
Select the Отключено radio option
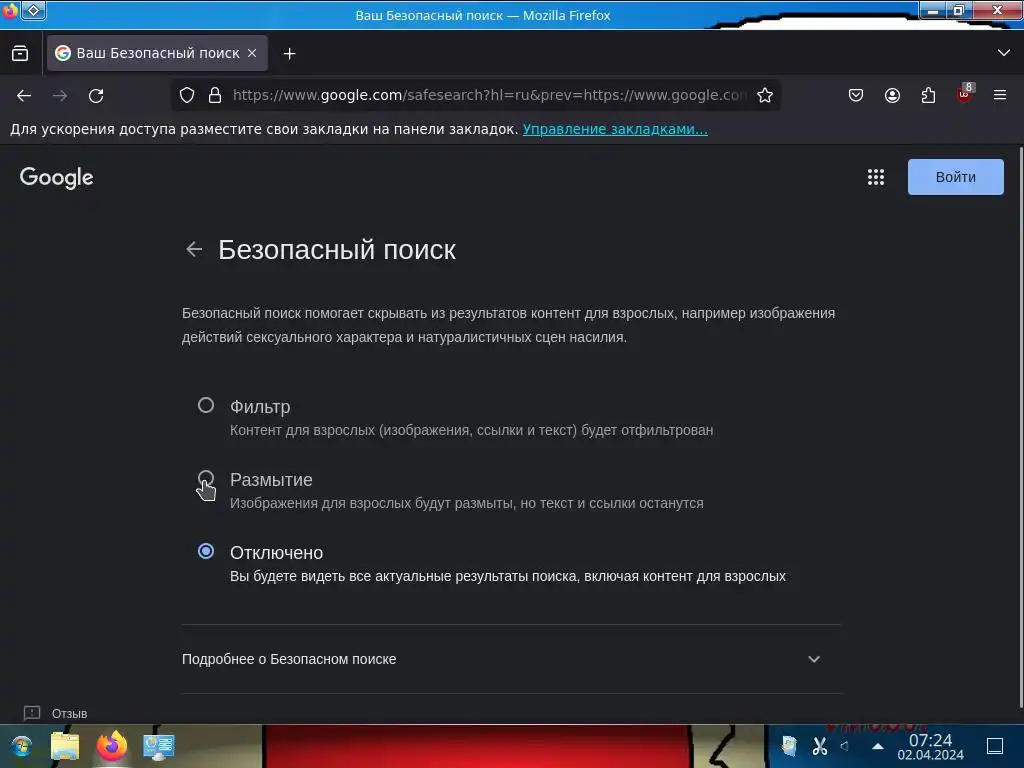click(x=206, y=551)
